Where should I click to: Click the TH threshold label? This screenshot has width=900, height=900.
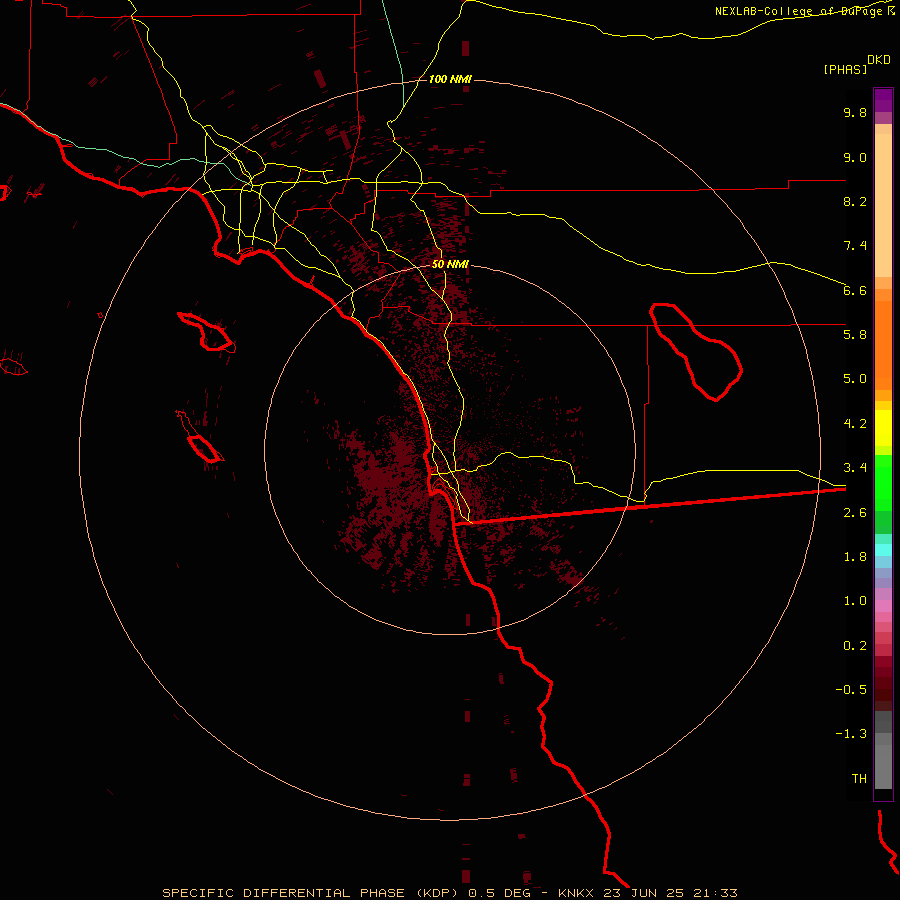(859, 779)
